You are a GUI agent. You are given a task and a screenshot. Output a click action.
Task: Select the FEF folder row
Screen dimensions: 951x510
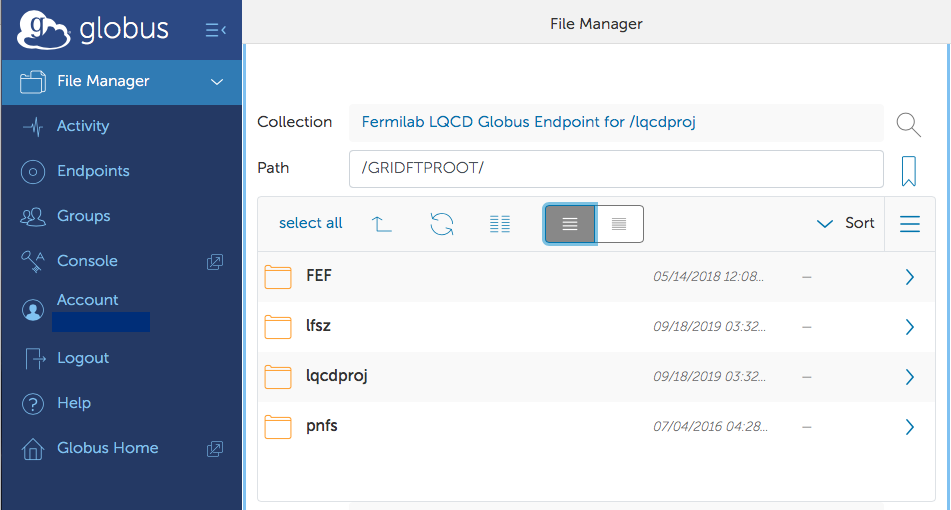coord(596,277)
